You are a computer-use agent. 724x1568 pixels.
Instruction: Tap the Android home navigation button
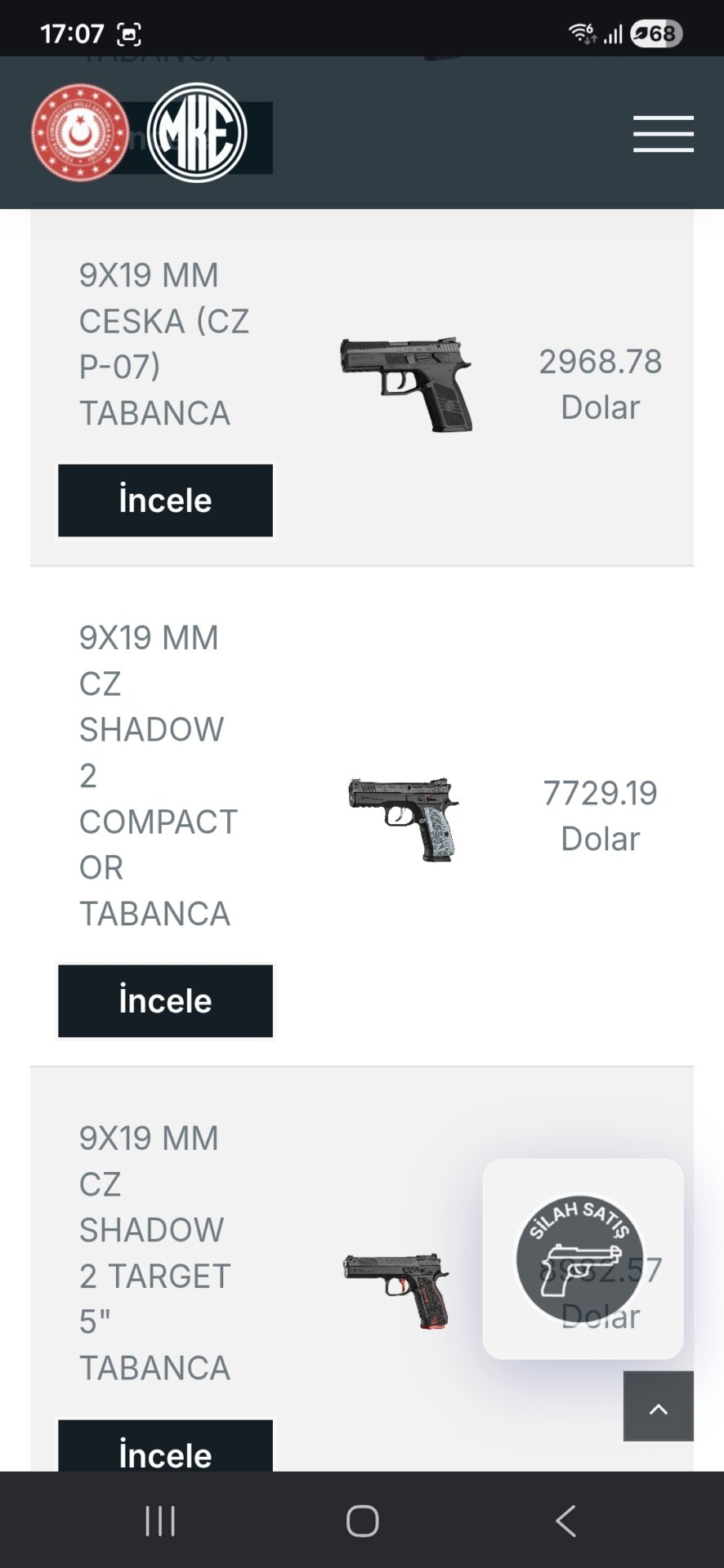(362, 1521)
